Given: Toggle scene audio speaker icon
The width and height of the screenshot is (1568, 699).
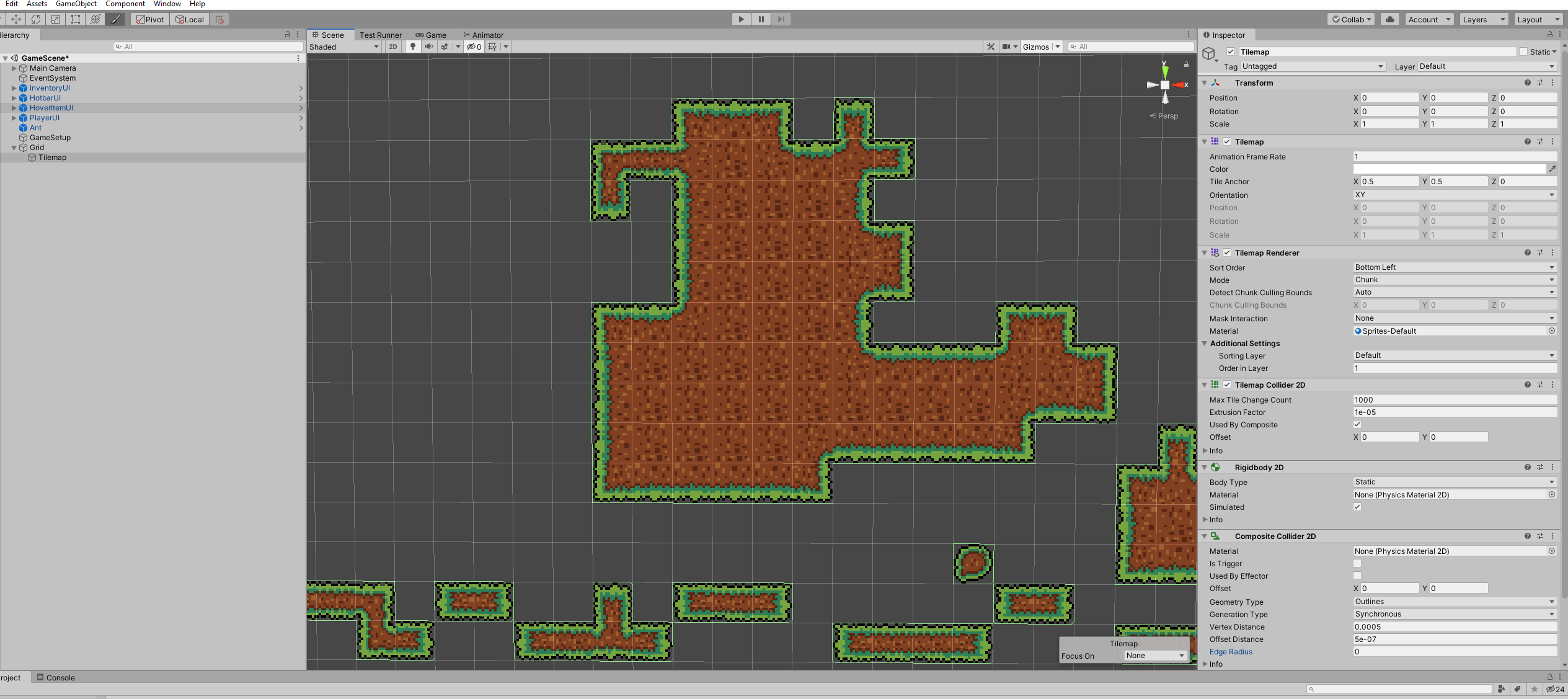Looking at the screenshot, I should click(x=428, y=47).
